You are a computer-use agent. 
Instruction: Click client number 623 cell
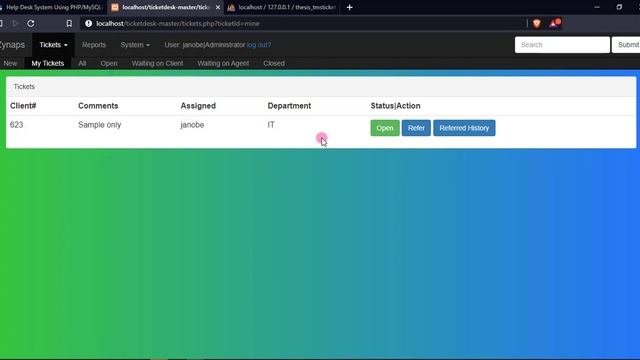[x=16, y=125]
